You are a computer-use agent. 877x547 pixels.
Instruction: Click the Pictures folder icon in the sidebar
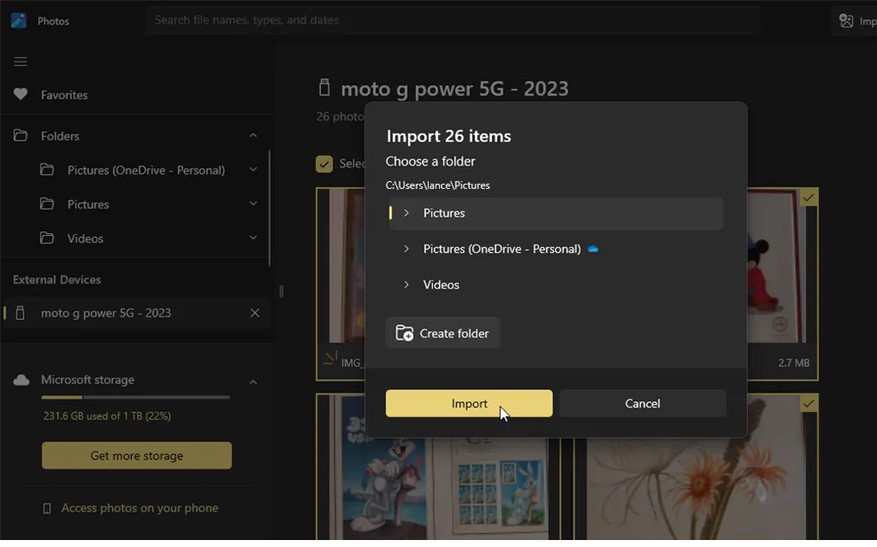(x=47, y=204)
